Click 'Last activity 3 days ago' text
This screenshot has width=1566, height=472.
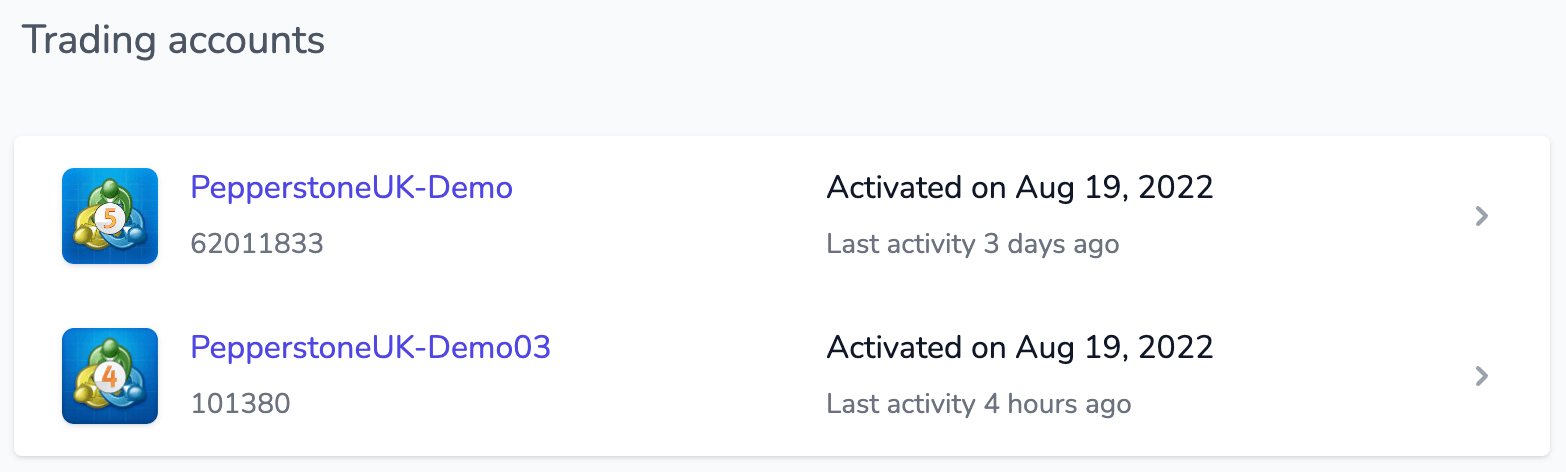[x=973, y=244]
